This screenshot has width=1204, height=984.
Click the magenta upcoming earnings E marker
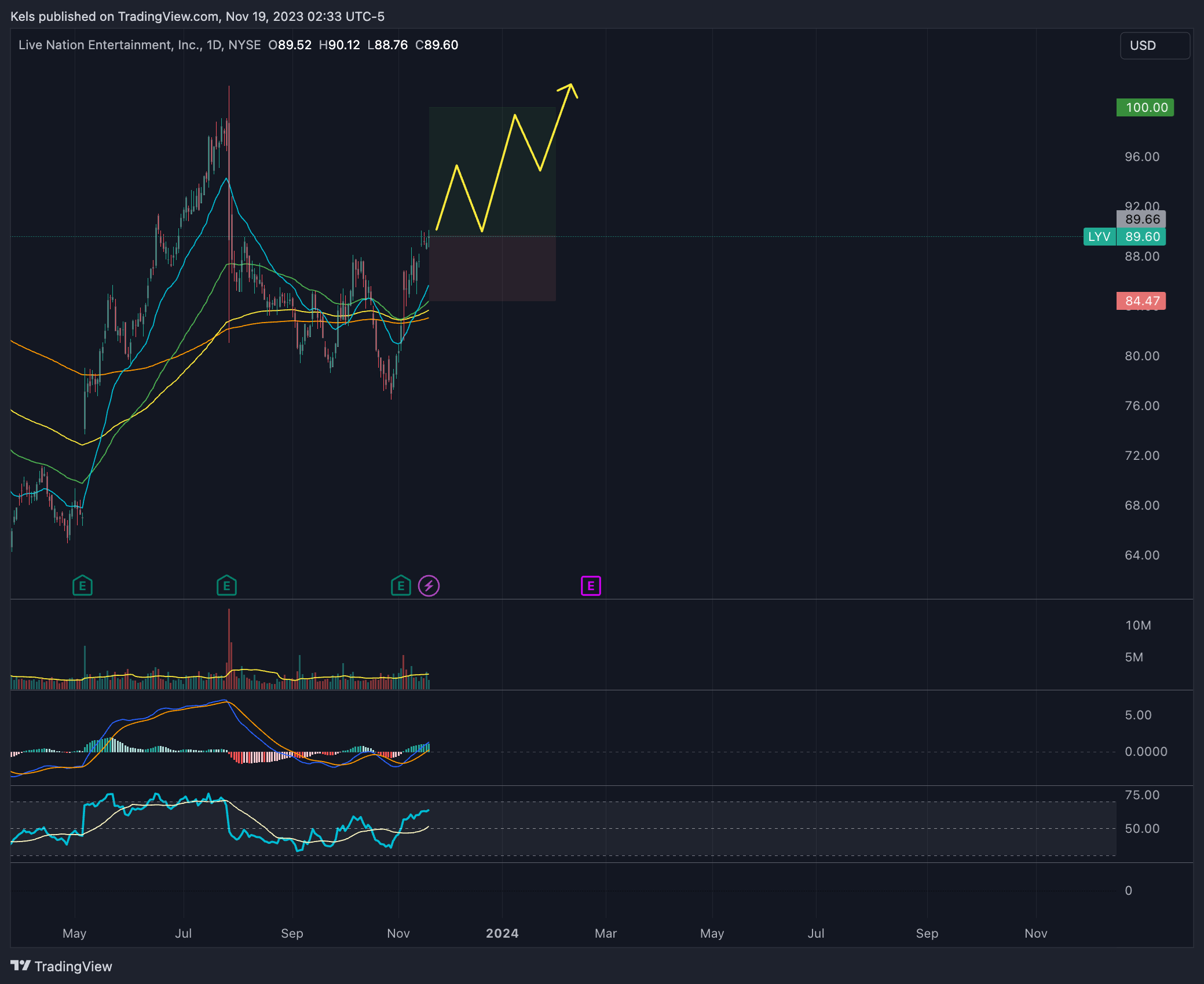[x=591, y=586]
